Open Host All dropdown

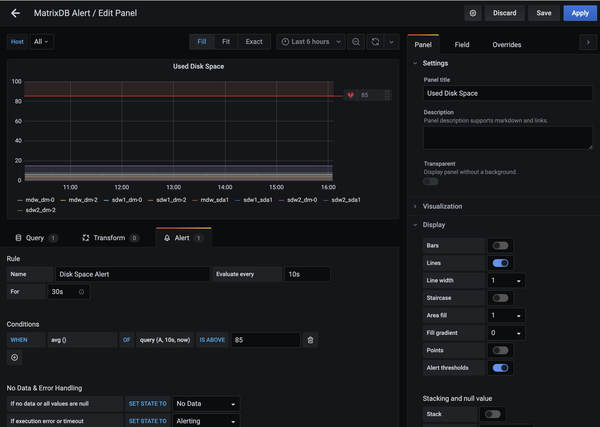click(42, 42)
